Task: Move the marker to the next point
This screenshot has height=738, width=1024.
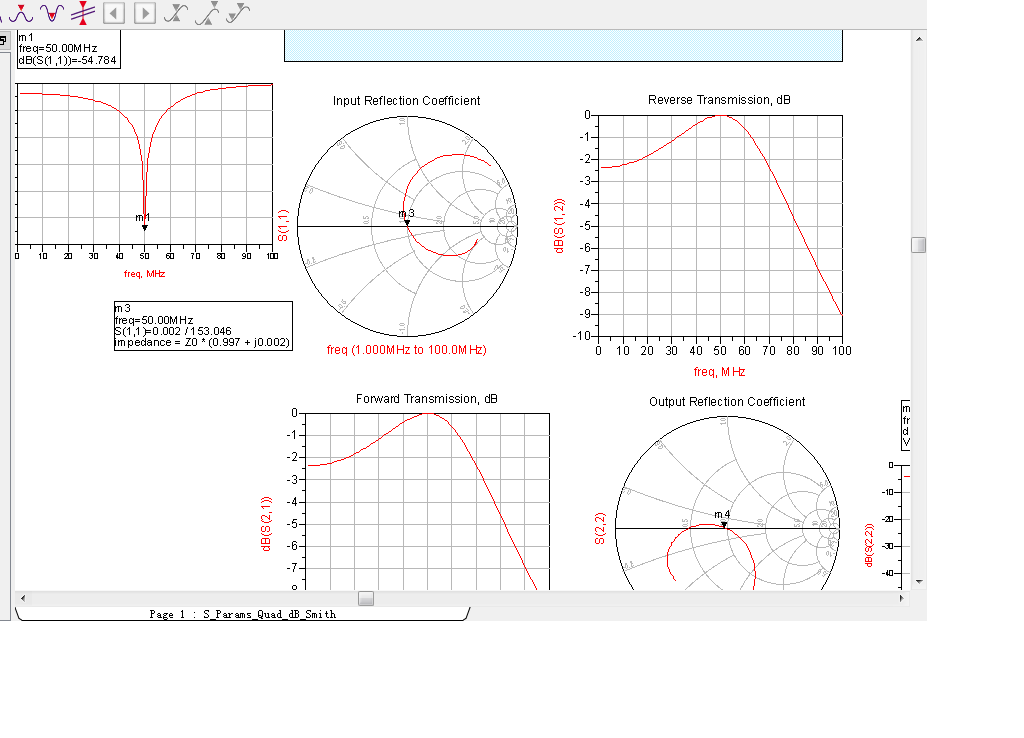Action: [145, 13]
